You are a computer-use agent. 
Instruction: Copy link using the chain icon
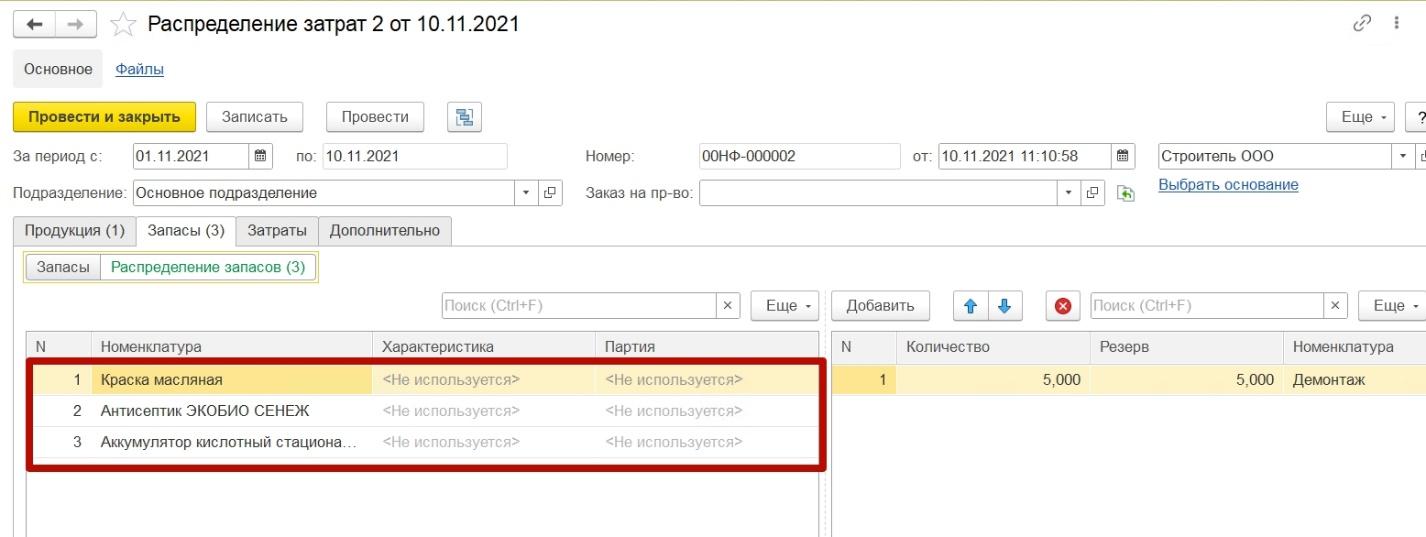(1361, 23)
